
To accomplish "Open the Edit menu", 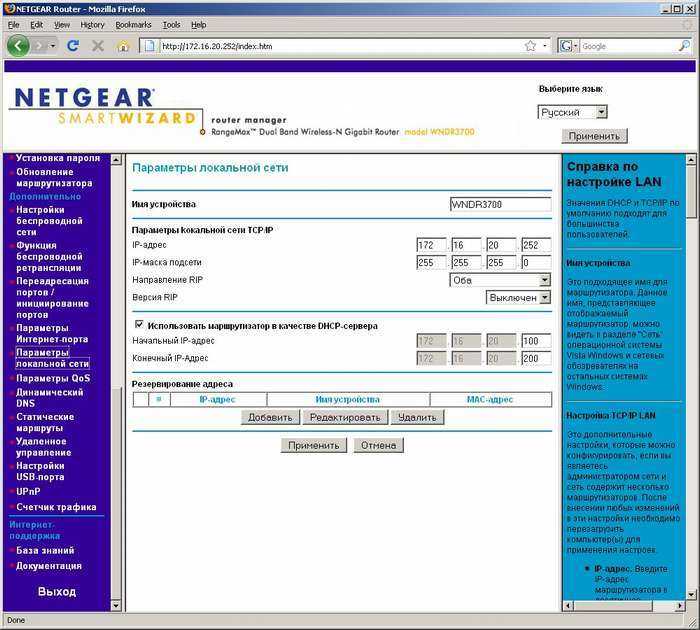I will (37, 25).
